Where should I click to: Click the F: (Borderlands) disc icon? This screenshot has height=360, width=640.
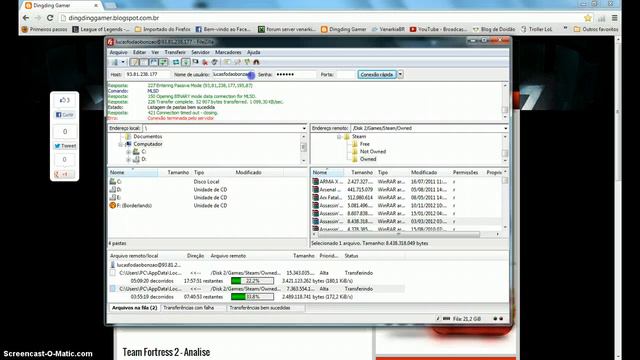pos(113,205)
